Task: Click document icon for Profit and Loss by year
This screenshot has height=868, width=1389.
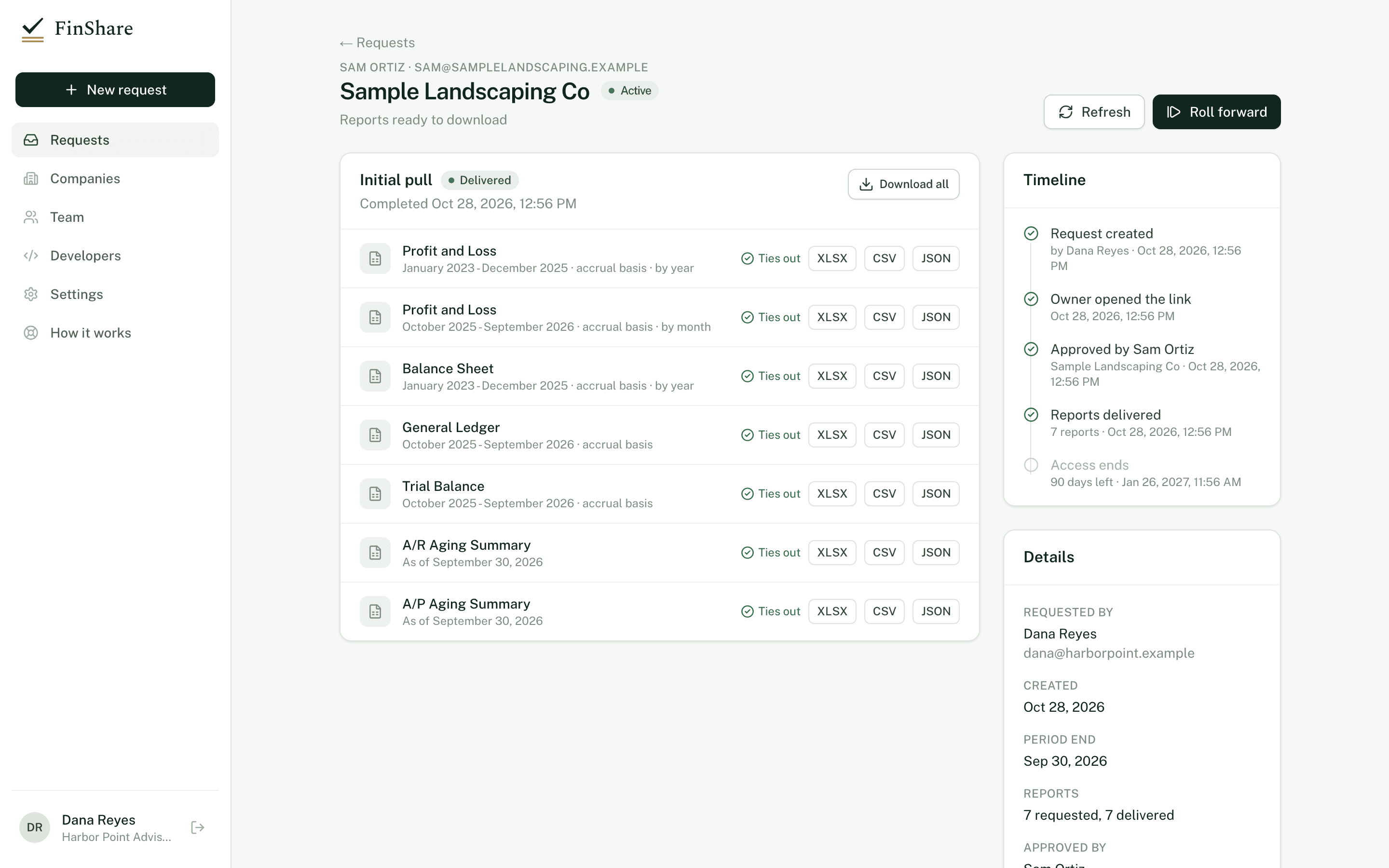Action: 375,258
